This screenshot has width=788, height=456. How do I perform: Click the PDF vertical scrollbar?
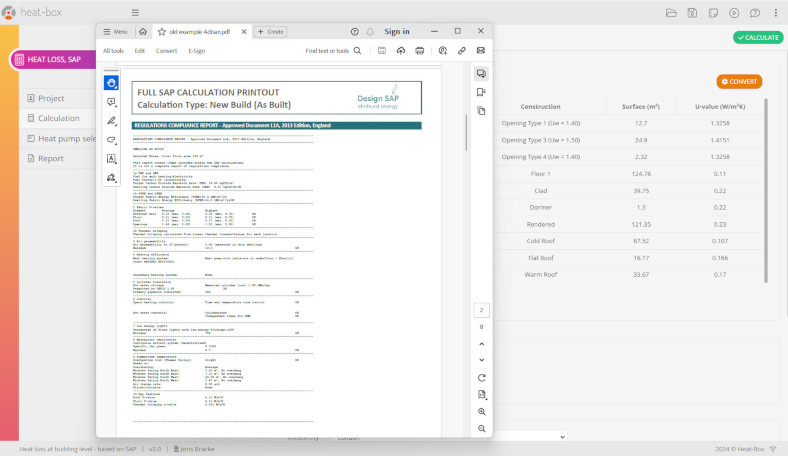tap(466, 132)
